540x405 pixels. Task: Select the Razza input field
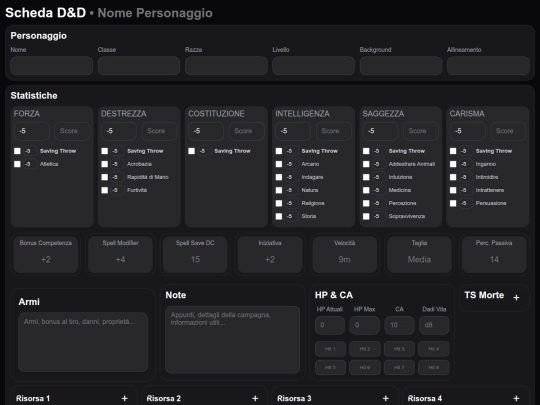[226, 65]
